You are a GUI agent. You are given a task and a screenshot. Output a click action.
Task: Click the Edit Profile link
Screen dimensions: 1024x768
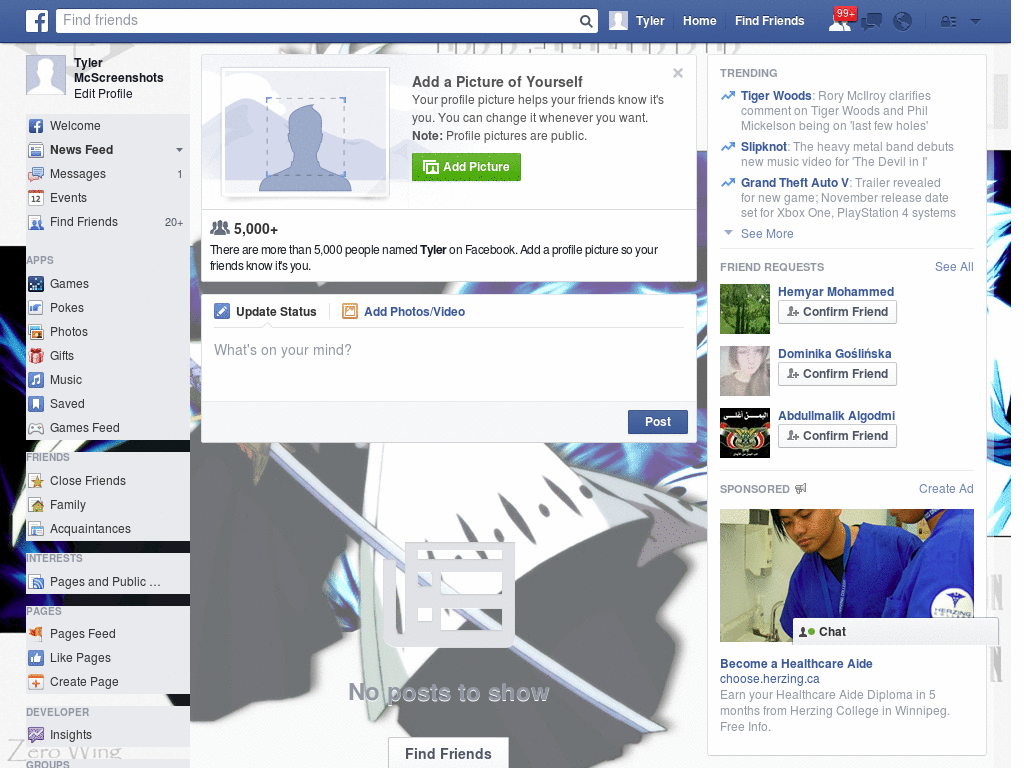(x=103, y=94)
